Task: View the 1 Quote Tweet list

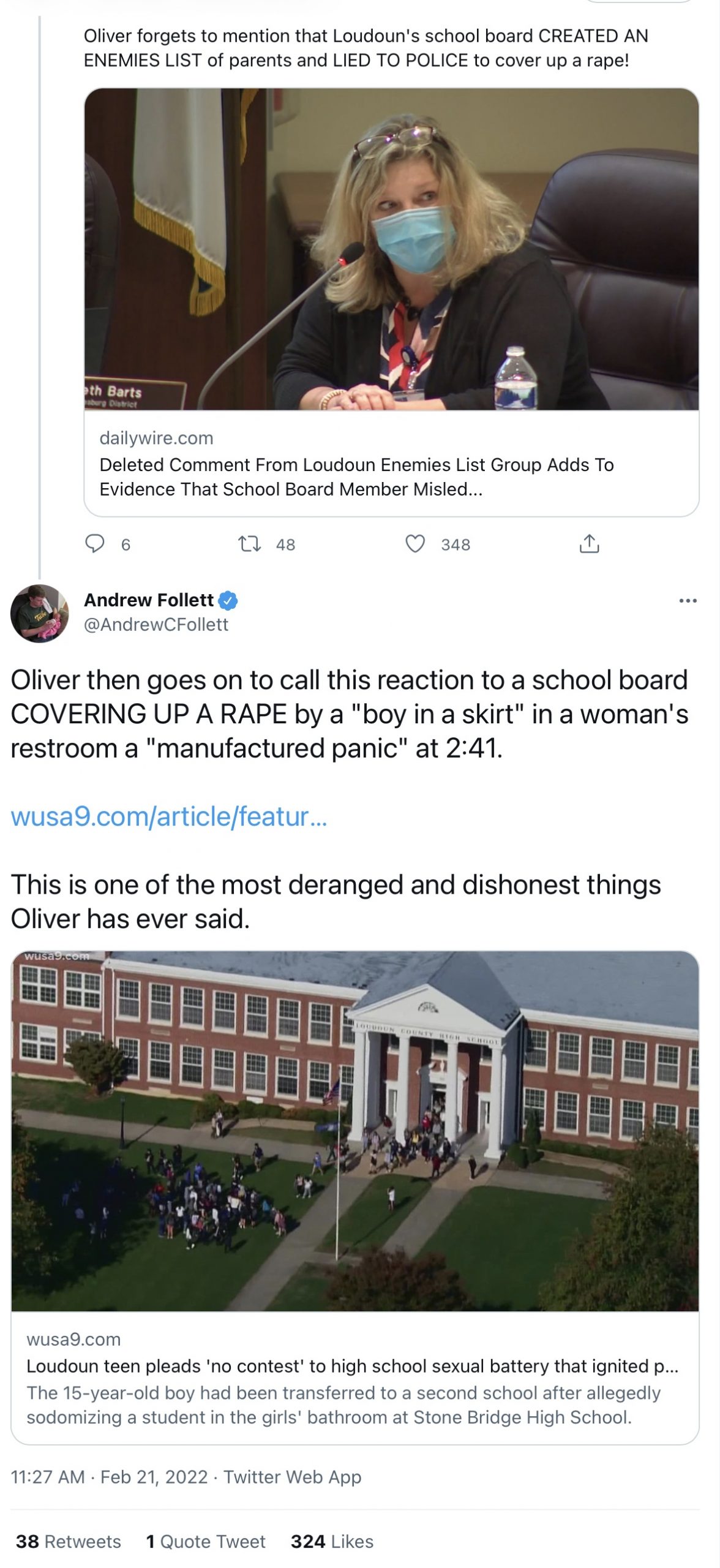Action: (206, 1541)
